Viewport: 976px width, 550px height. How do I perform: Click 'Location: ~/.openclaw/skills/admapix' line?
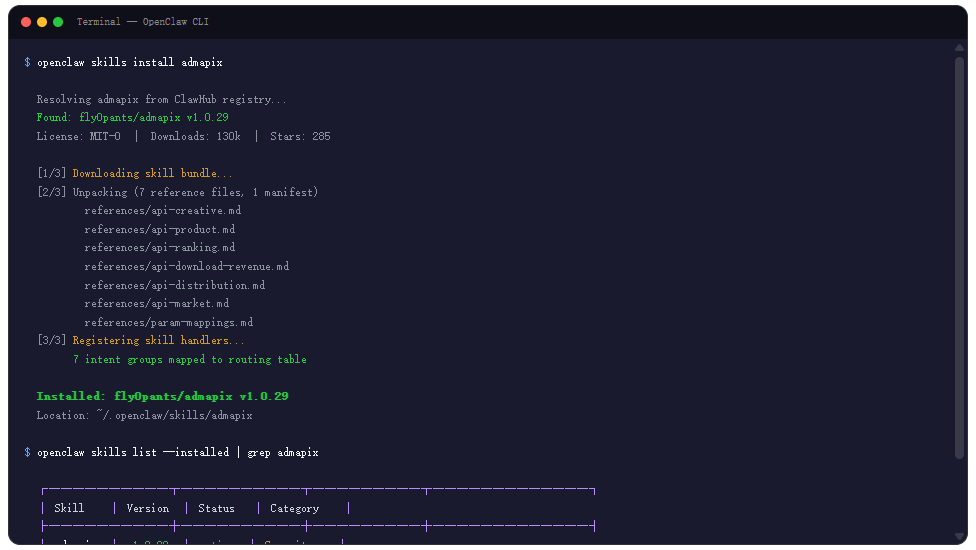144,416
